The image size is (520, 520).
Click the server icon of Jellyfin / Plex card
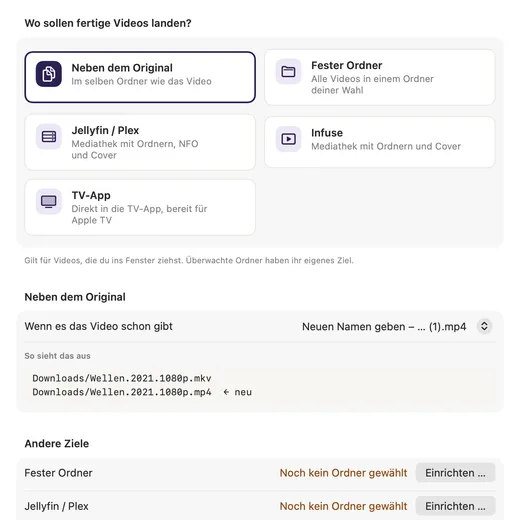(x=49, y=137)
